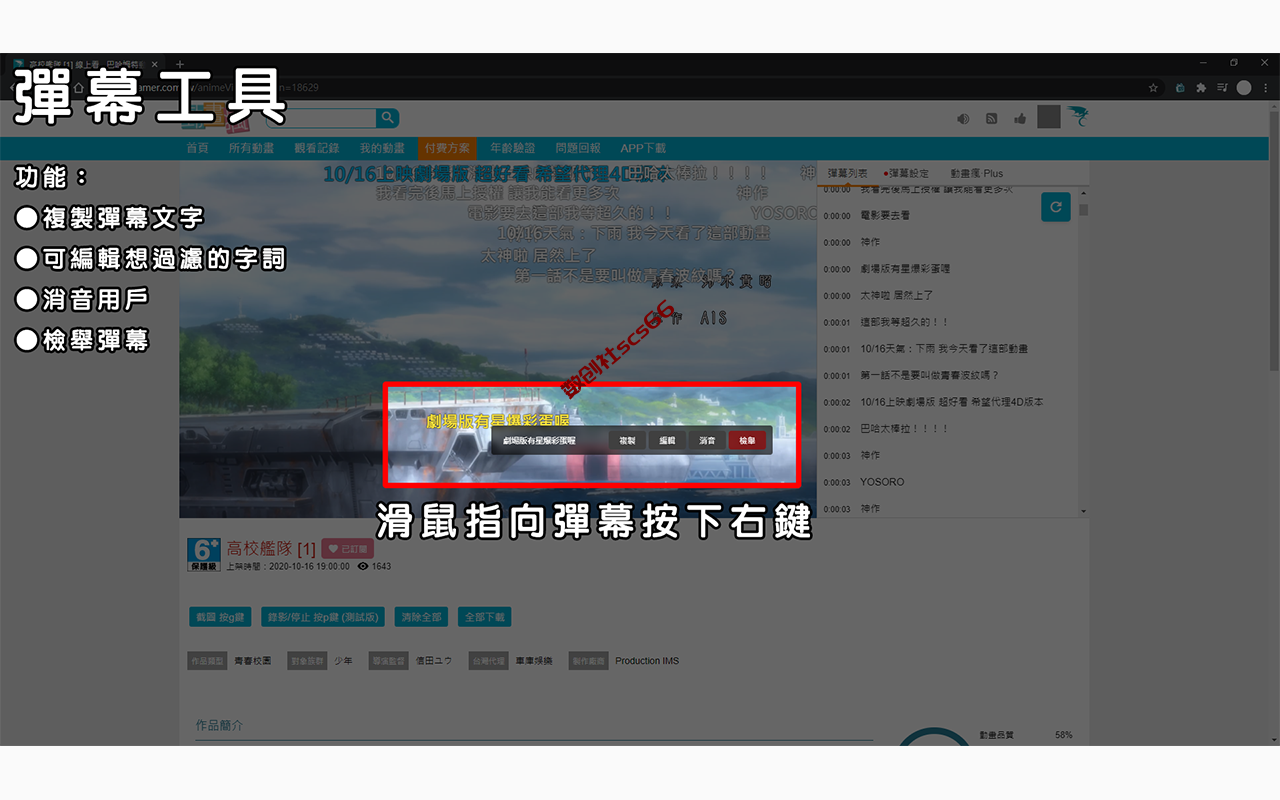Click the 清除全部 button
Viewport: 1280px width, 800px height.
coord(421,617)
